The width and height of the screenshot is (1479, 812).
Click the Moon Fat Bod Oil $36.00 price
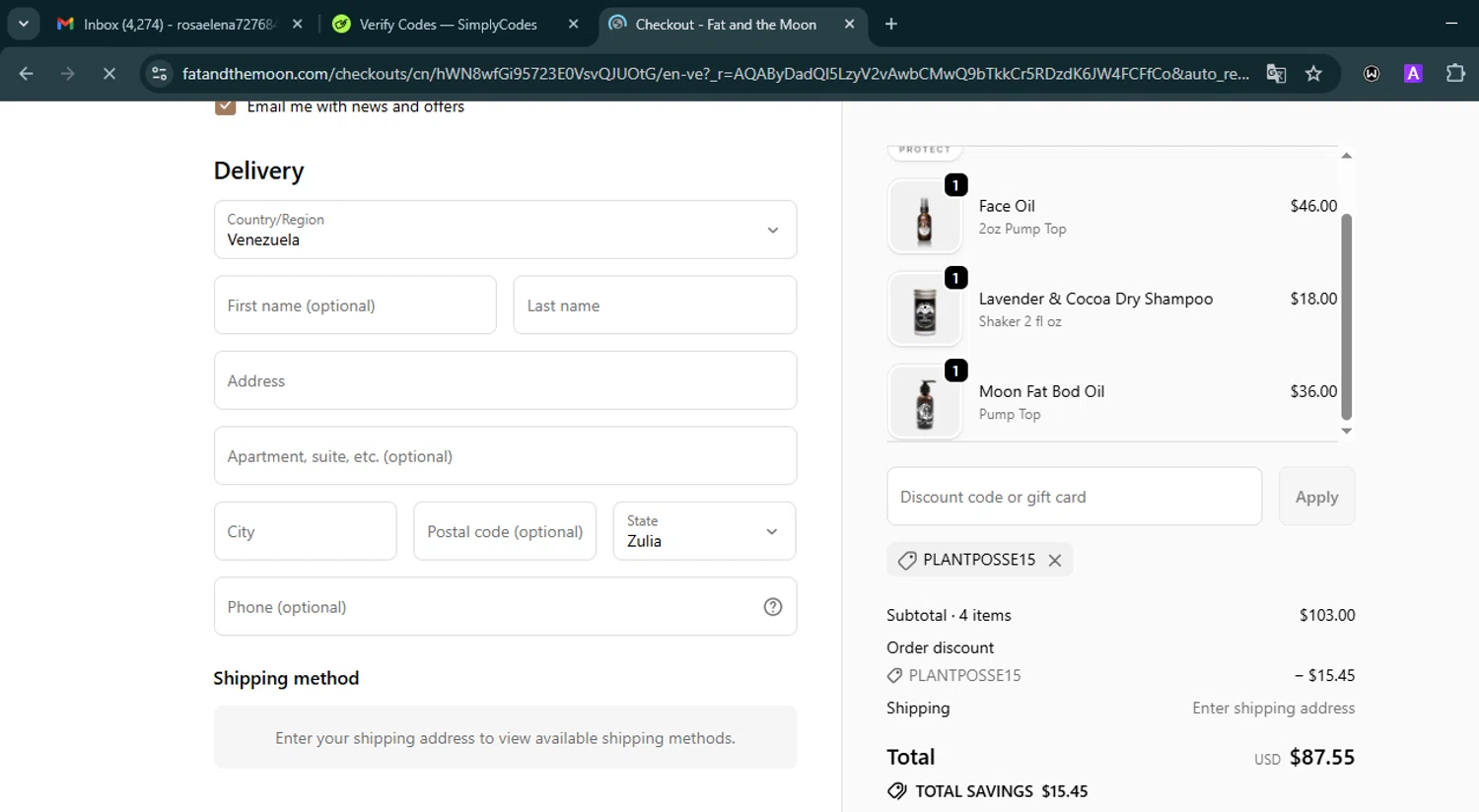click(1313, 391)
